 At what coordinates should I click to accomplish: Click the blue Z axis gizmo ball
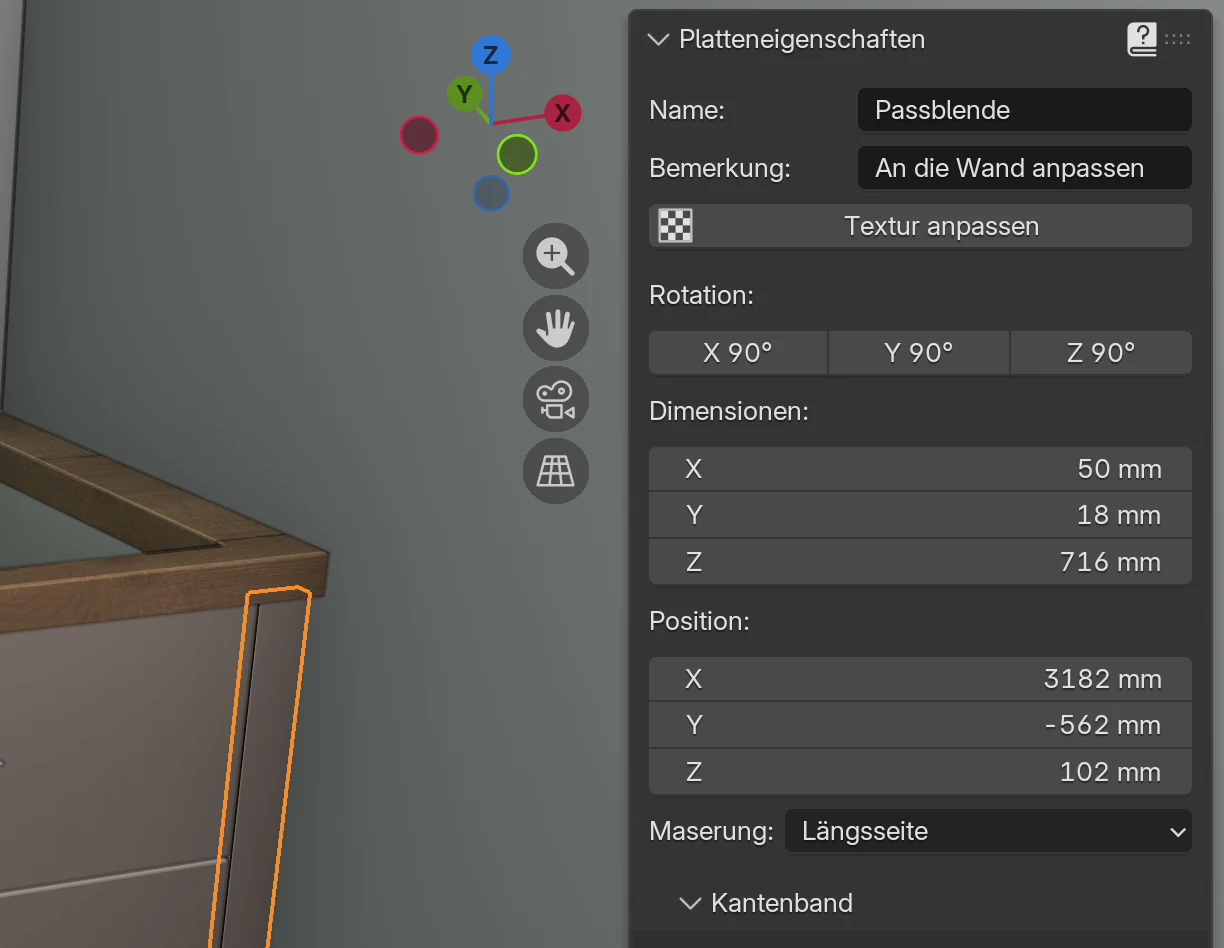[x=491, y=55]
